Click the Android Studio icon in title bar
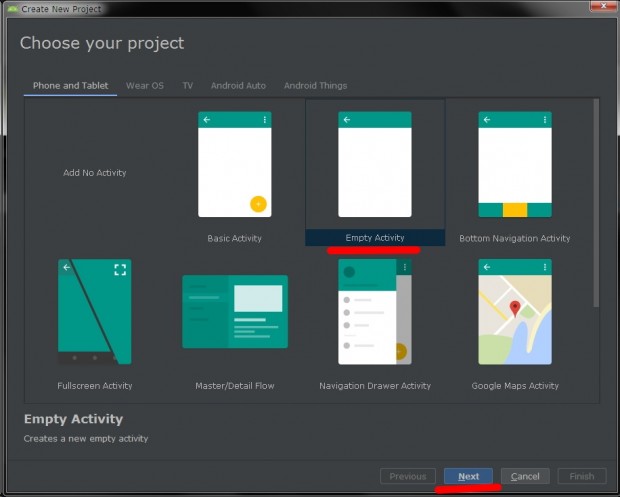 [11, 7]
